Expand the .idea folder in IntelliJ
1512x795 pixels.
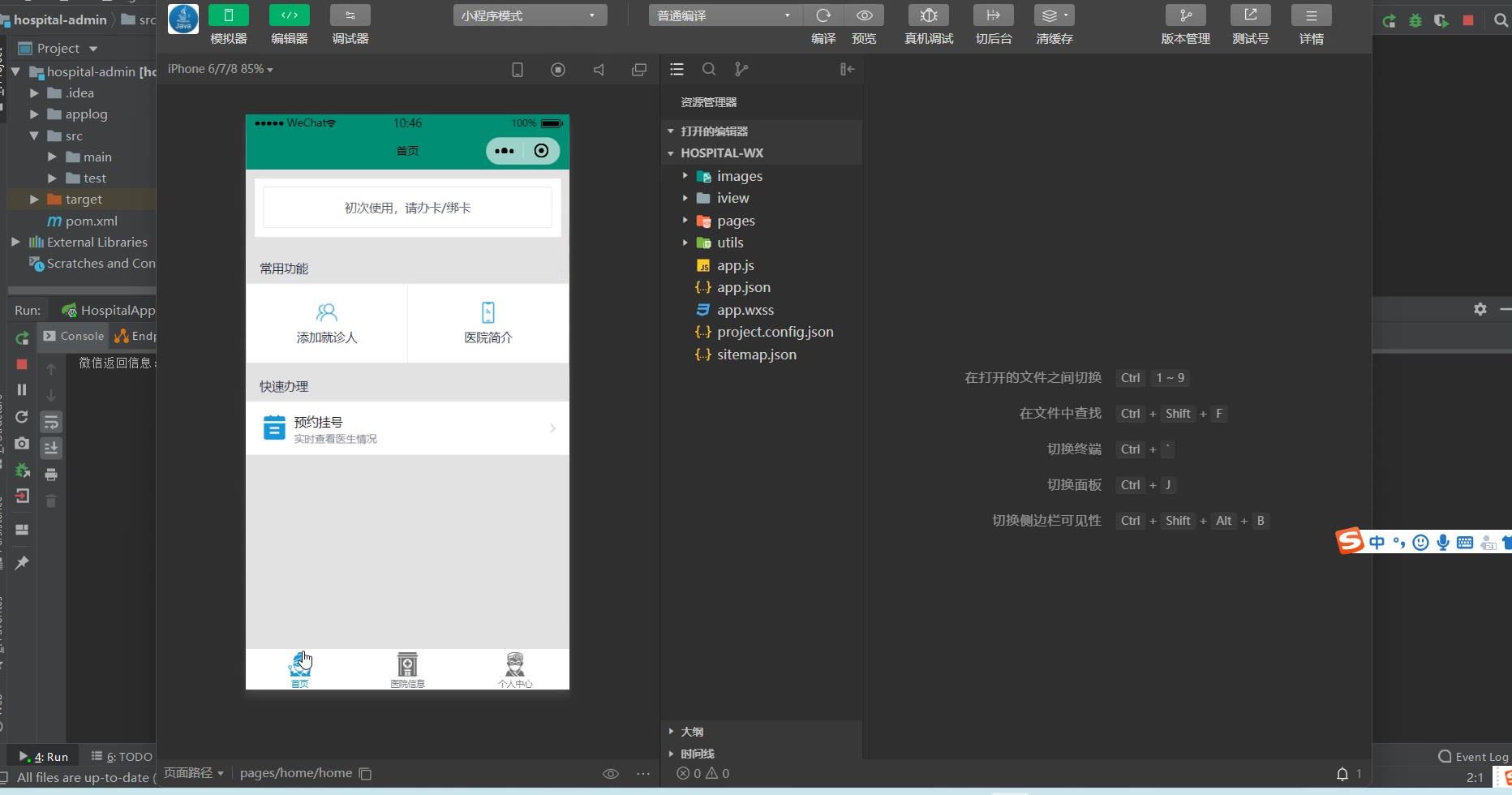(x=34, y=93)
